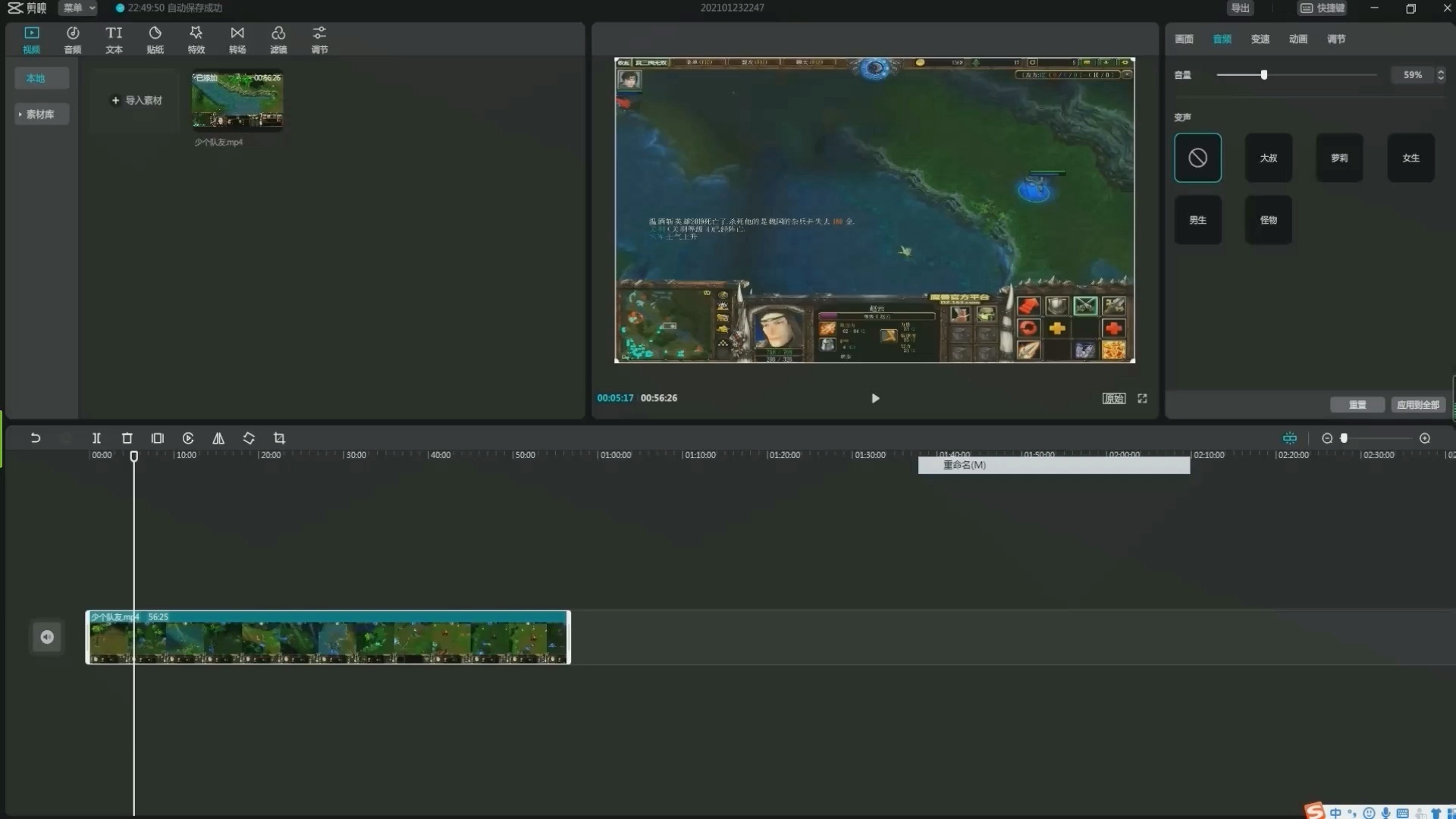Click the mirror flip tool
The image size is (1456, 819).
click(218, 438)
